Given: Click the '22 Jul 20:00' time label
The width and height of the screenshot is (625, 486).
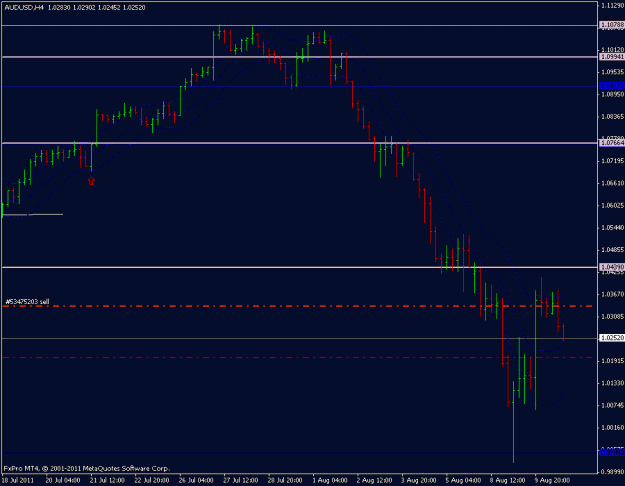Looking at the screenshot, I should pos(151,480).
